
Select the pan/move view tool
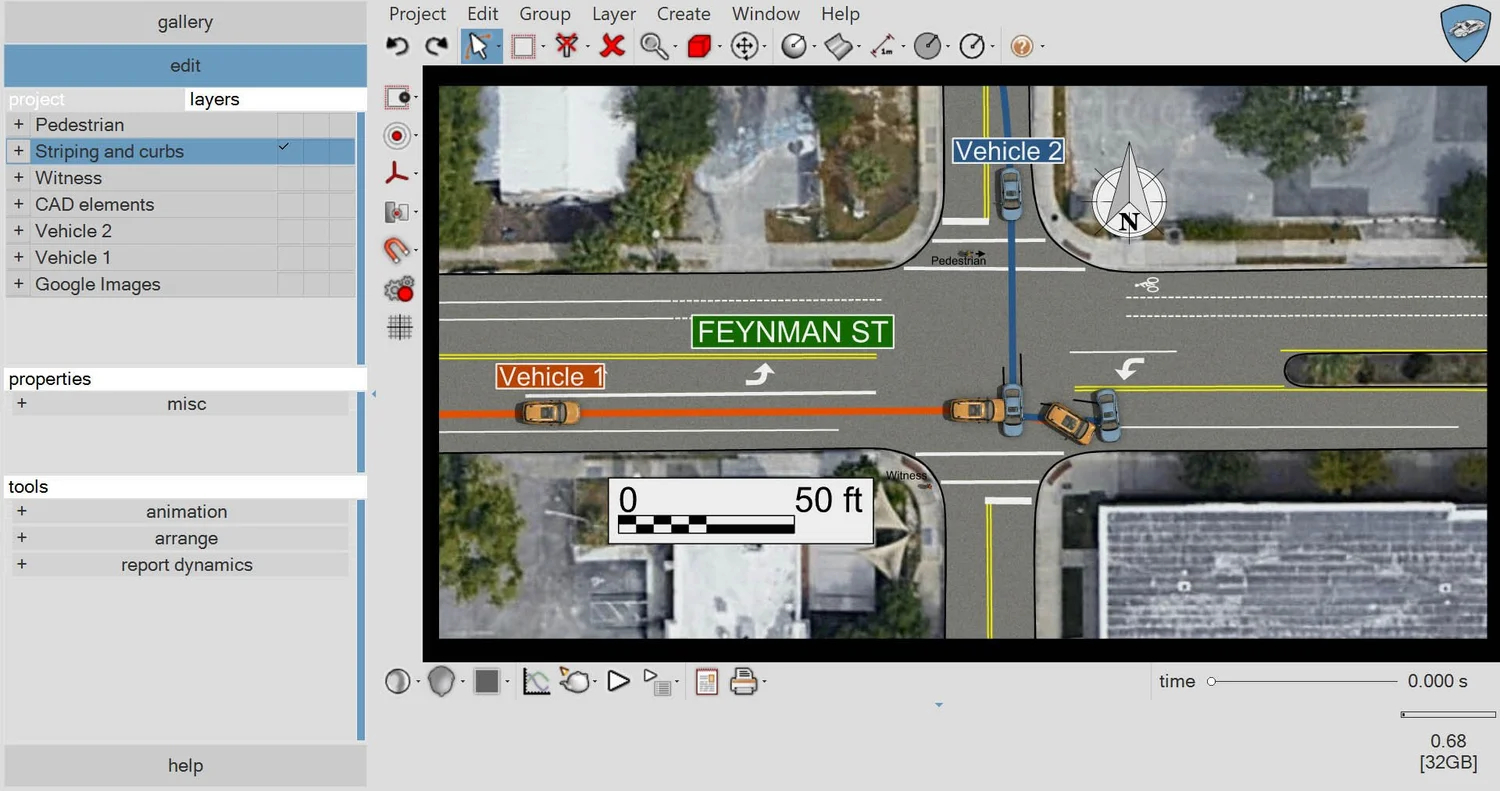[x=746, y=45]
